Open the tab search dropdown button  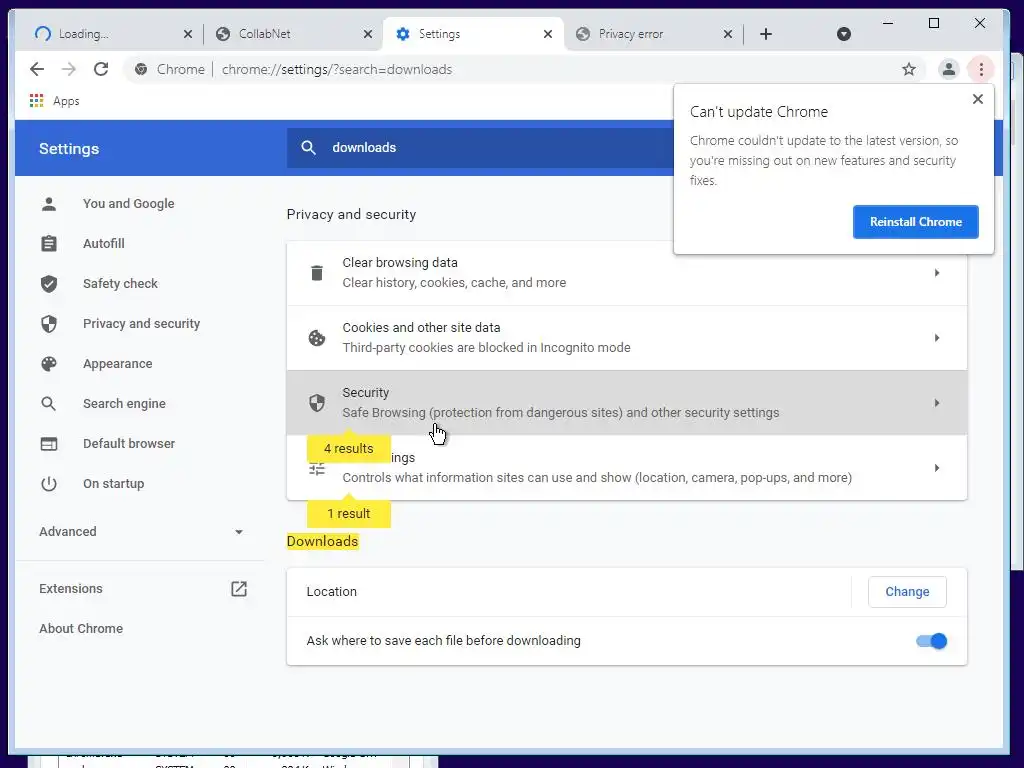tap(844, 34)
